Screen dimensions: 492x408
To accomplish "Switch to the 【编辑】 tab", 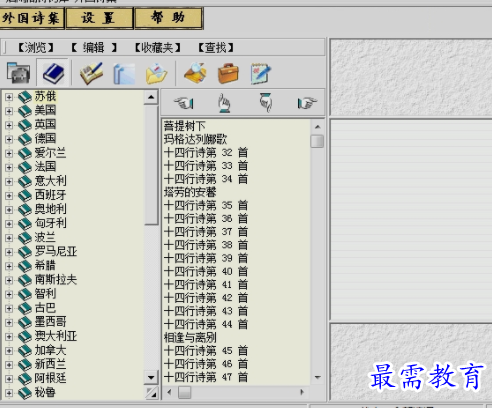I will pos(94,48).
